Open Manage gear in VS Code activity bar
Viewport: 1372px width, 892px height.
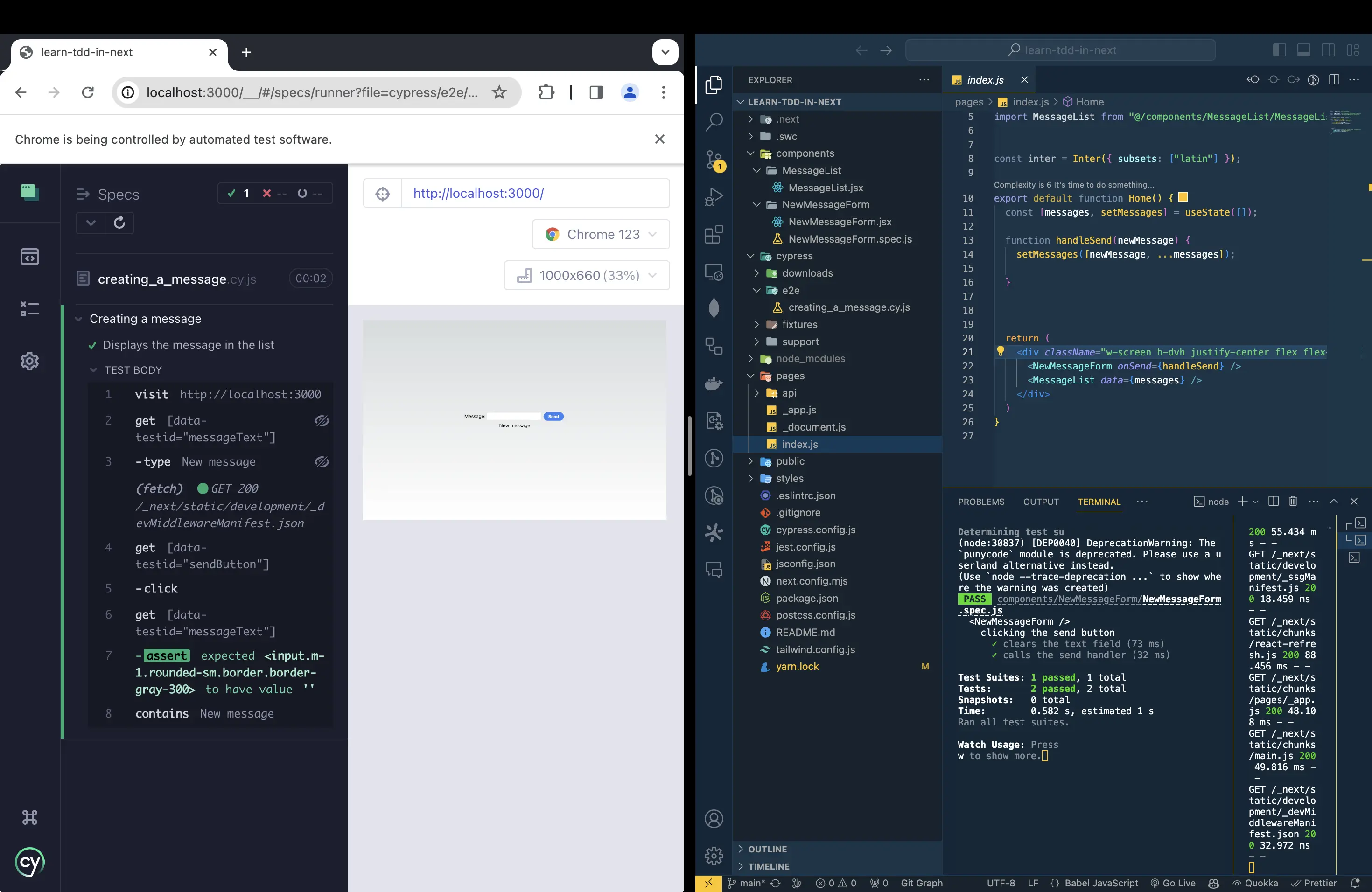(x=714, y=856)
